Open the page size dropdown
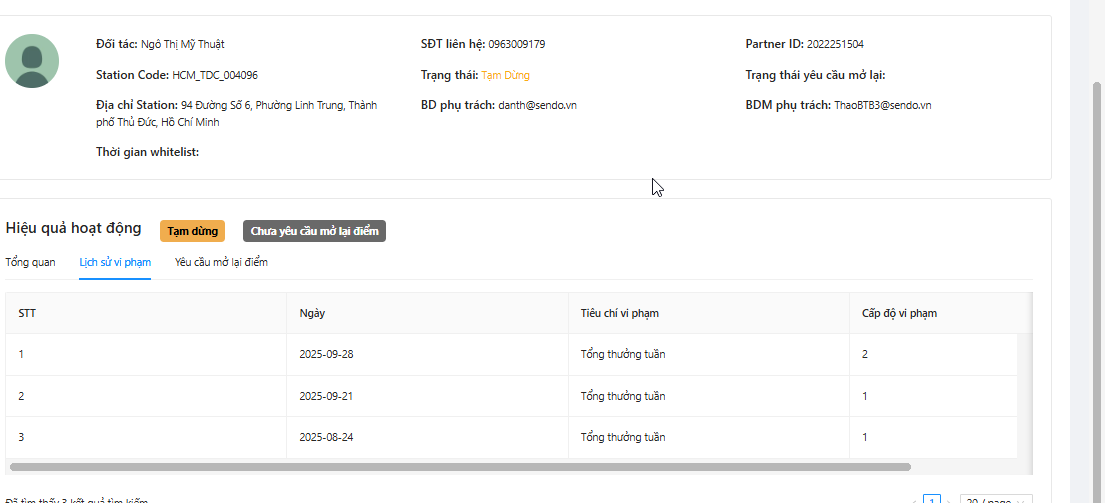Screen dimensions: 1105x503 click(994, 500)
